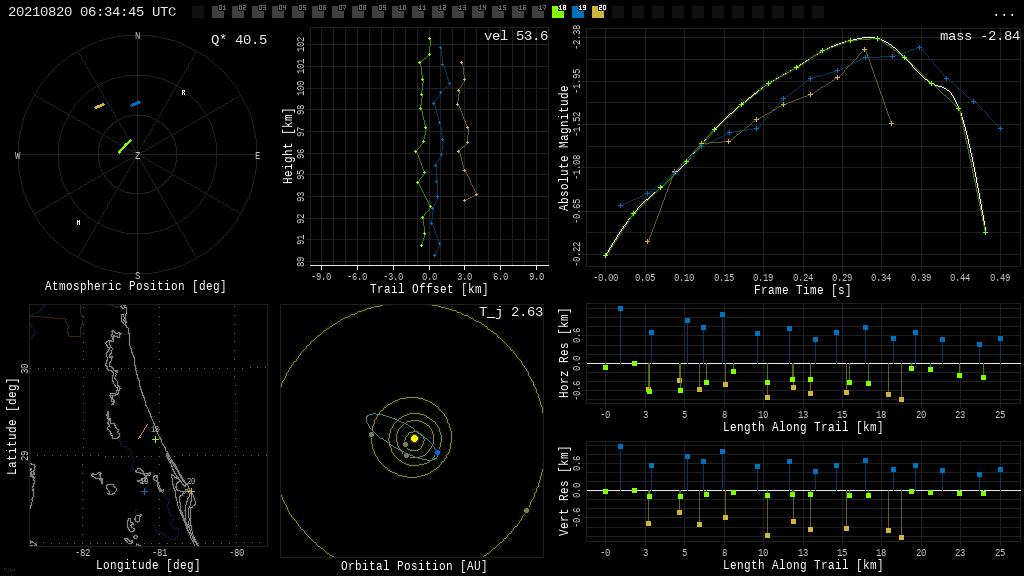This screenshot has width=1024, height=576.
Task: Click the red meteor ground track on map
Action: 143,431
